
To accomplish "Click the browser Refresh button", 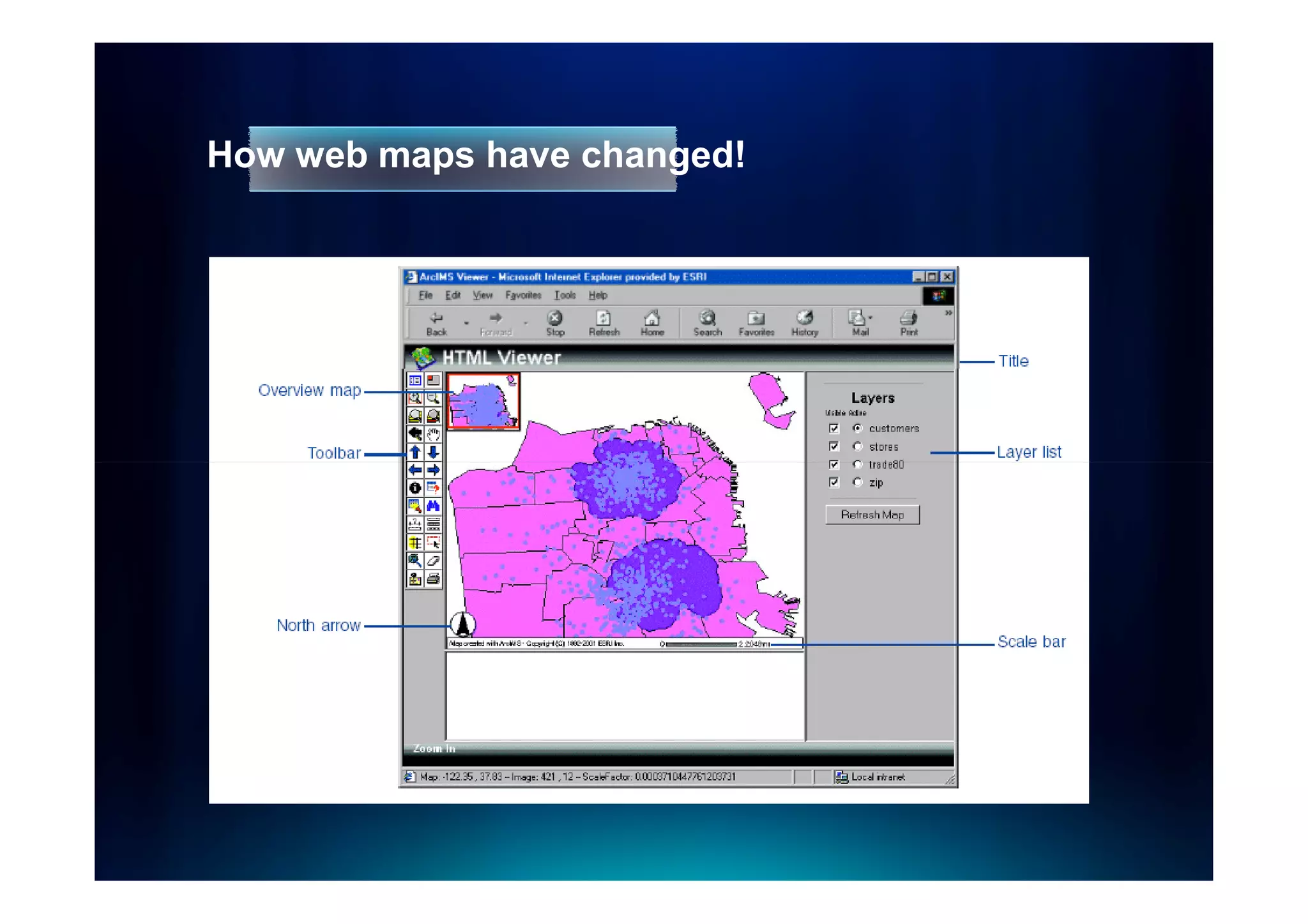I will 604,324.
